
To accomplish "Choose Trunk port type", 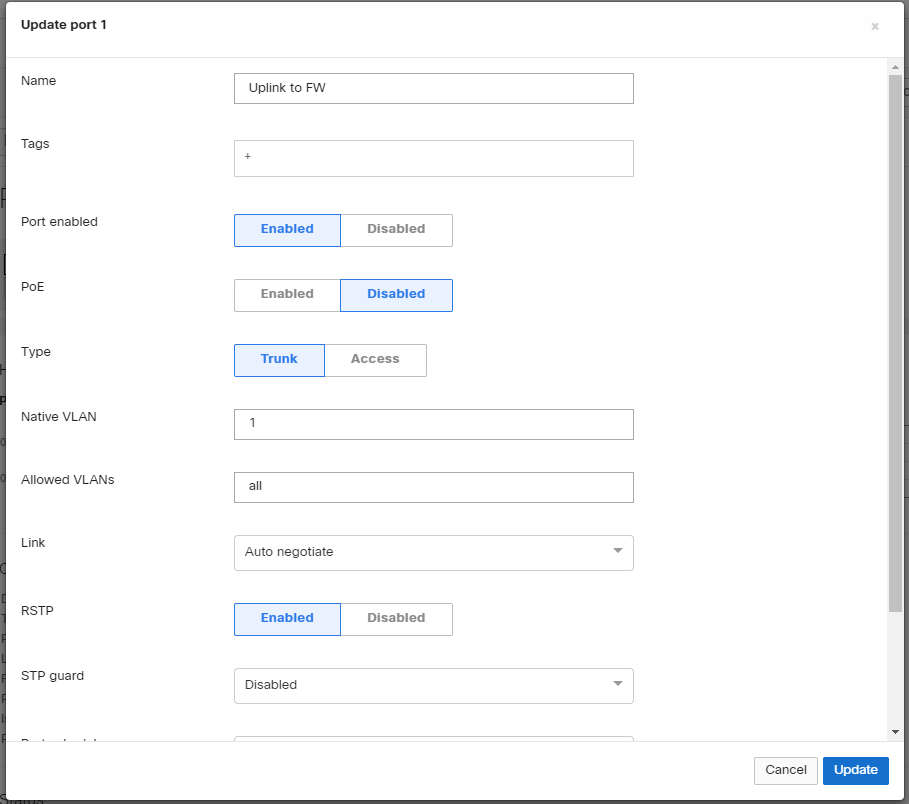I will (x=279, y=359).
